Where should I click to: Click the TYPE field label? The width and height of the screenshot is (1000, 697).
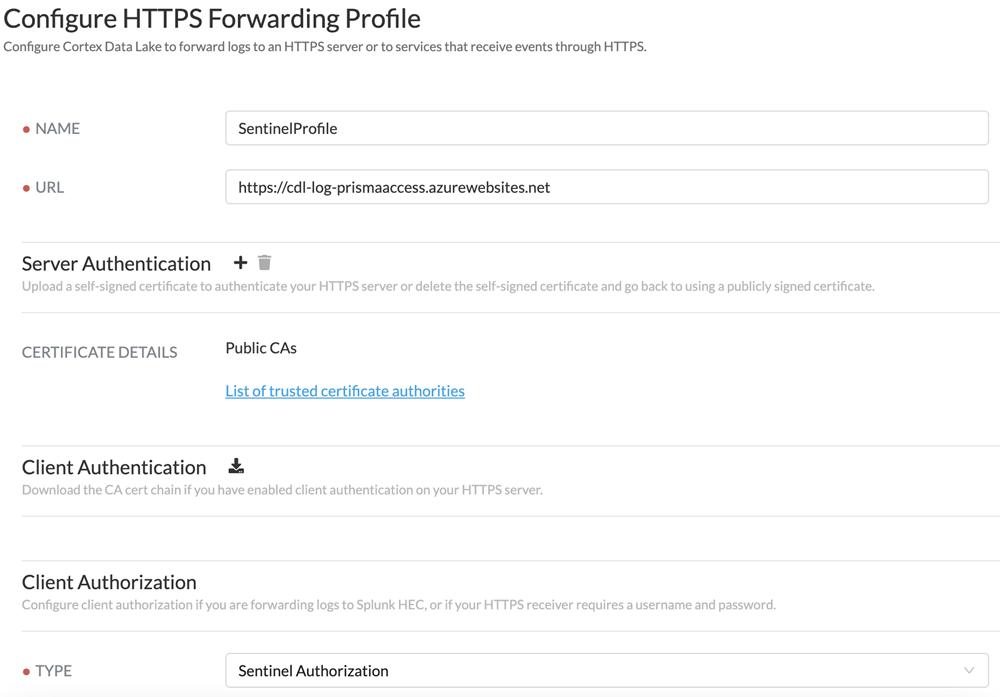click(53, 671)
